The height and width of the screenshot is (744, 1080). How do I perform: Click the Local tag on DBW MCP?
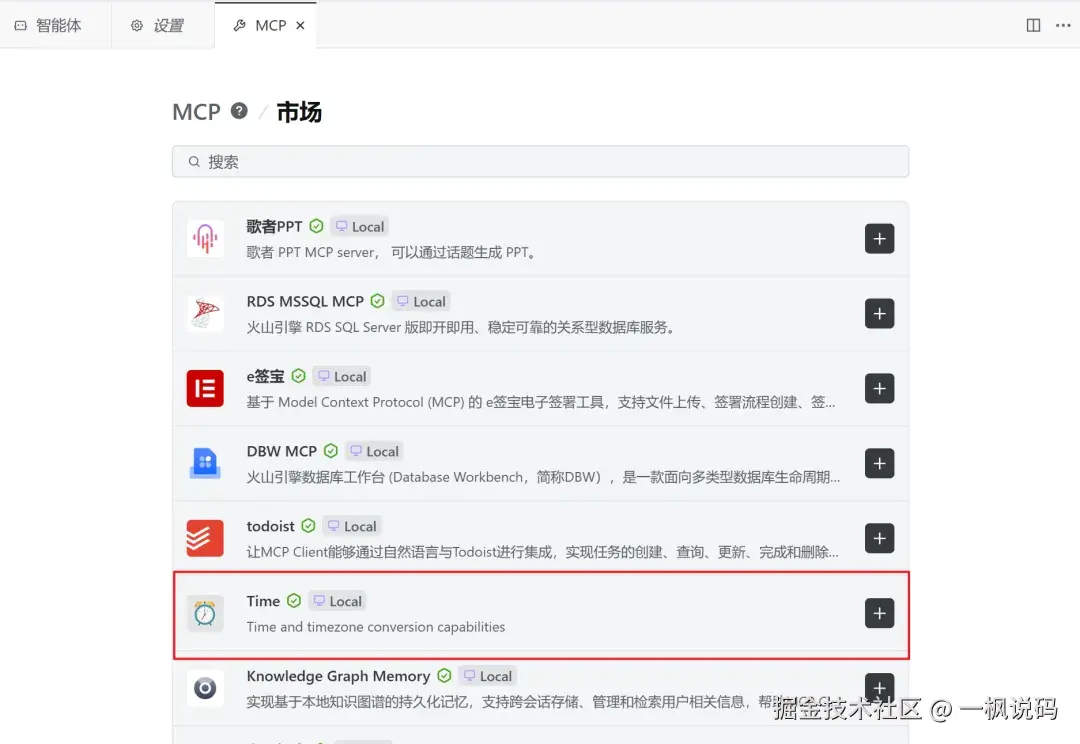coord(374,451)
